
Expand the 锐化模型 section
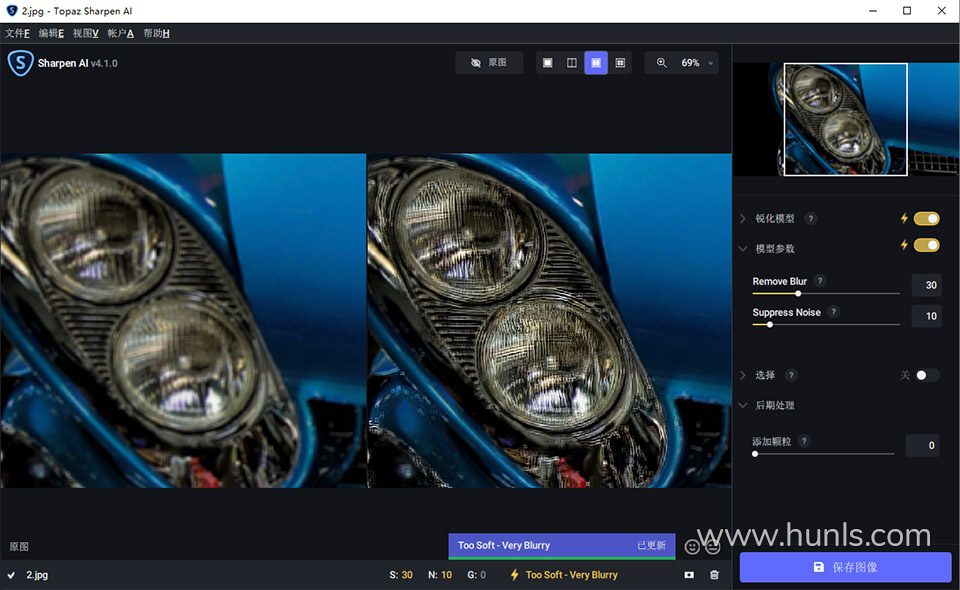(x=743, y=219)
